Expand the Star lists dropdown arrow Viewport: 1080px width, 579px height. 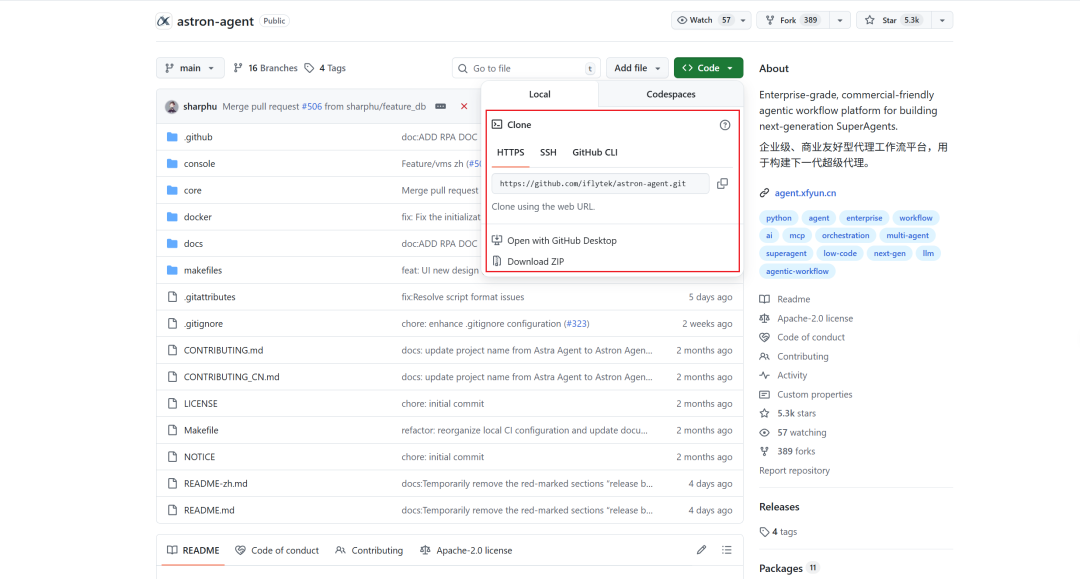click(942, 21)
